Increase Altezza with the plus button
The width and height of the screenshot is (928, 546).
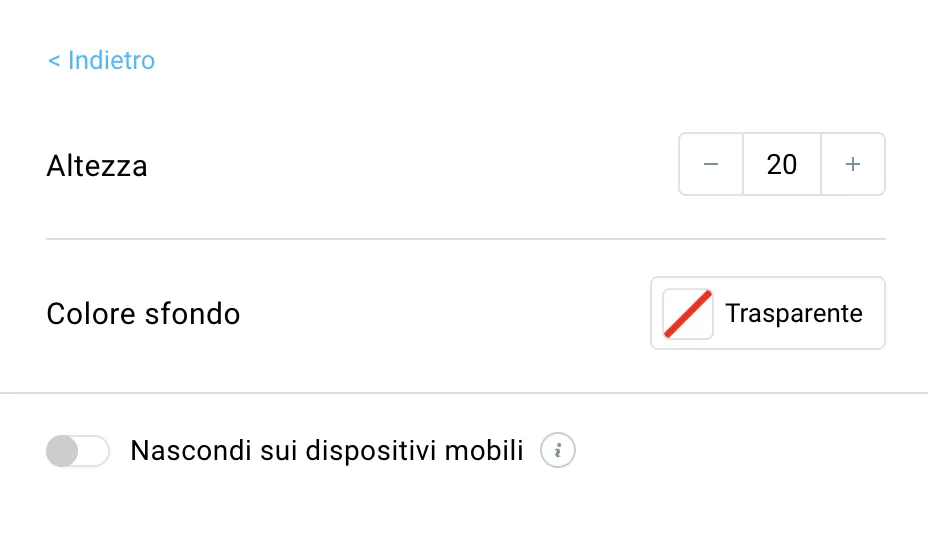[x=853, y=164]
